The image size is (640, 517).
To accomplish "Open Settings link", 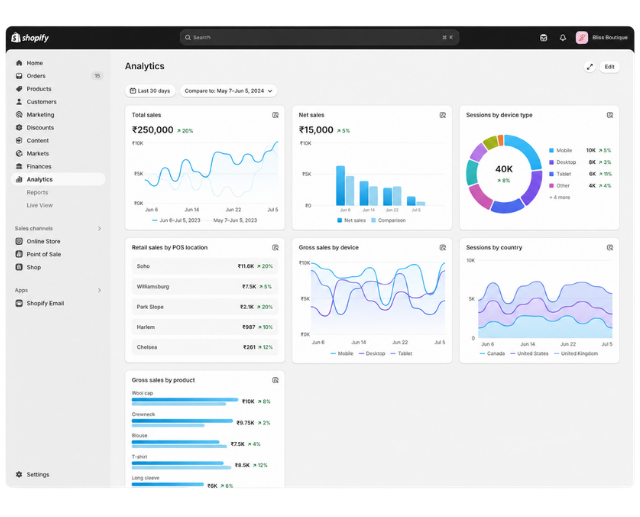I will pyautogui.click(x=38, y=475).
